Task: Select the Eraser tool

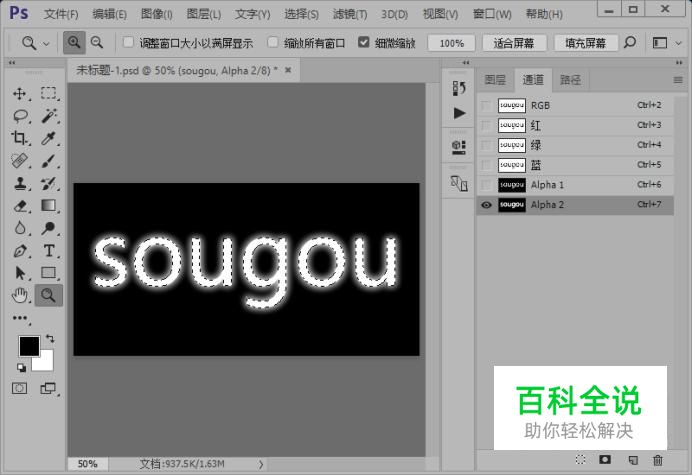Action: (x=19, y=206)
